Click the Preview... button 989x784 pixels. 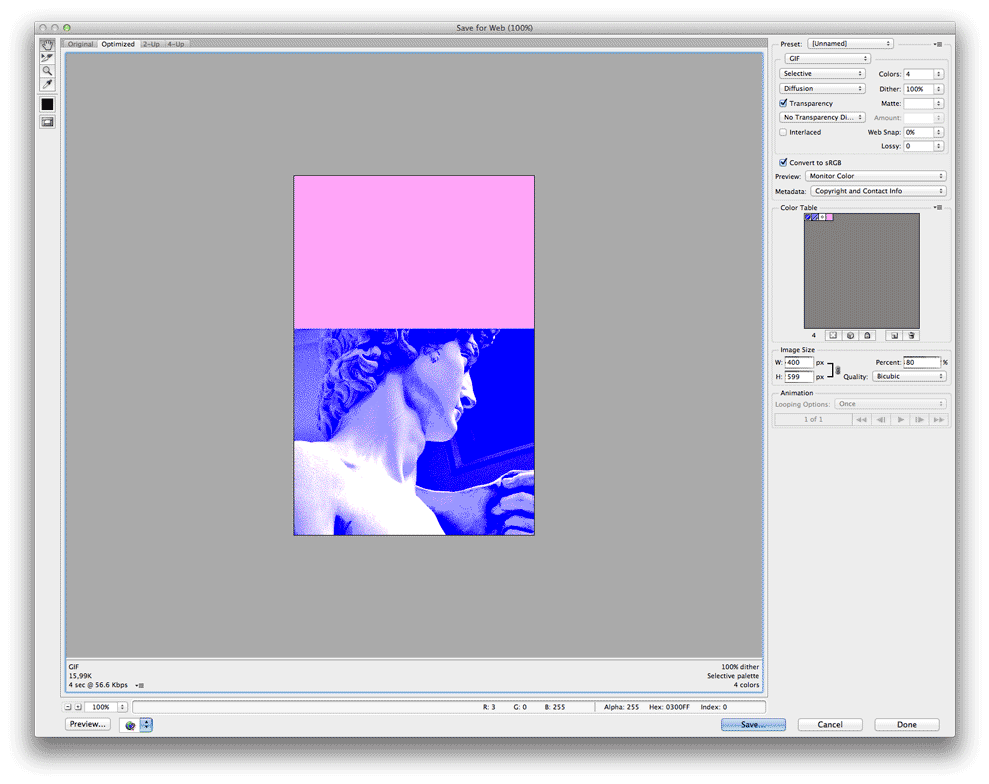88,724
